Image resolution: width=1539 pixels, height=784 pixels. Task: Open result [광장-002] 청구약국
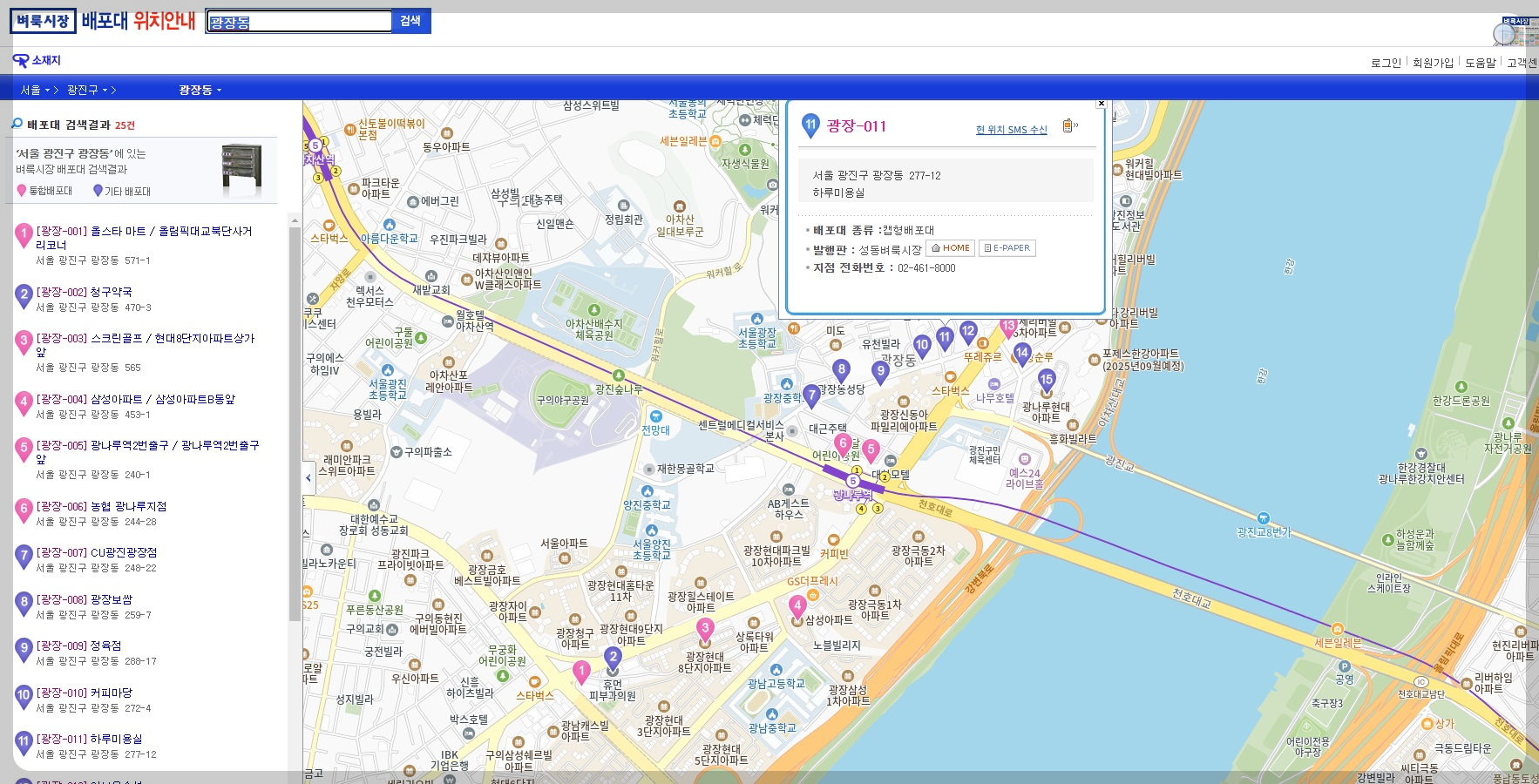85,292
